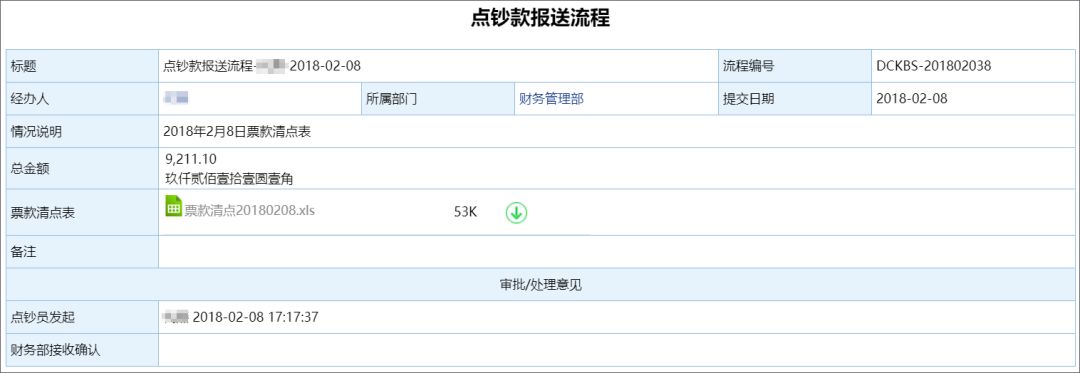1080x373 pixels.
Task: Select the page title 点钞款报送流程
Action: point(540,19)
